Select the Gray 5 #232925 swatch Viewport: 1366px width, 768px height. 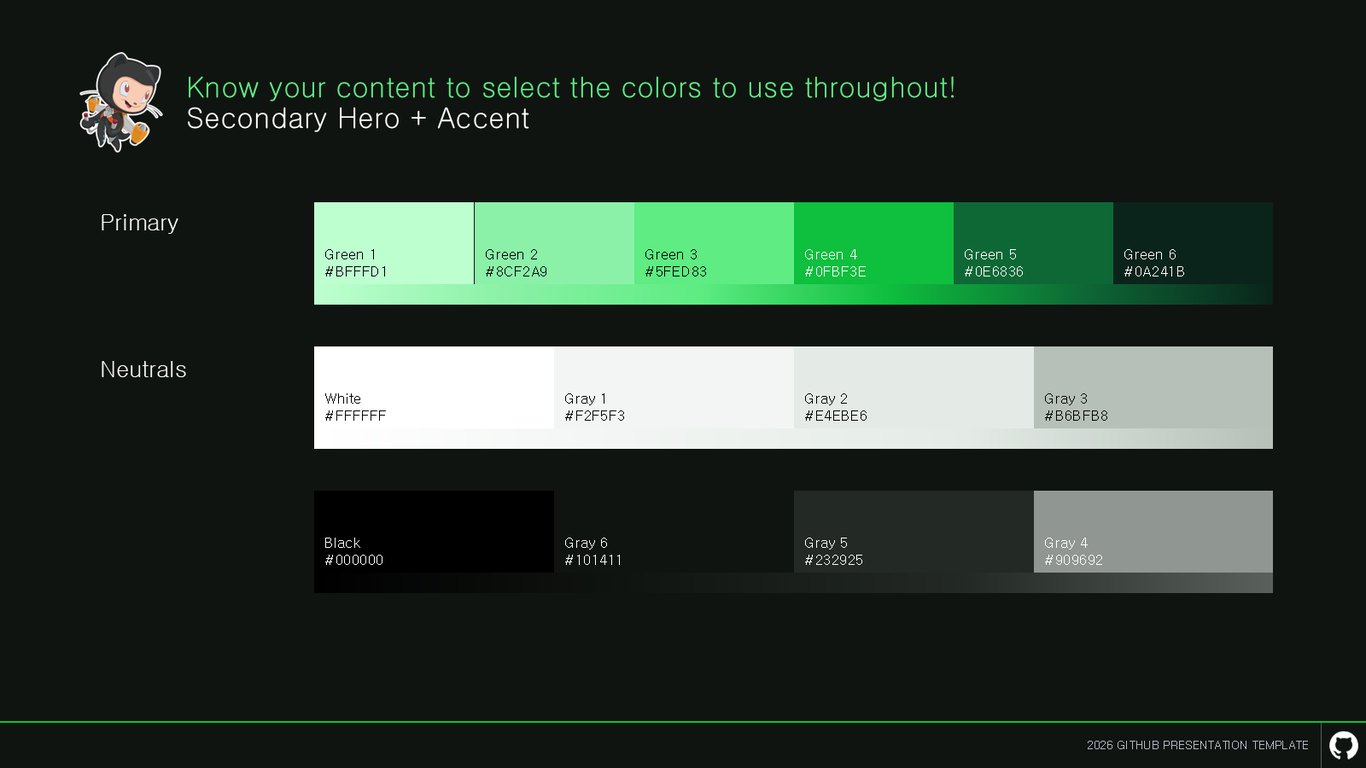pyautogui.click(x=914, y=531)
